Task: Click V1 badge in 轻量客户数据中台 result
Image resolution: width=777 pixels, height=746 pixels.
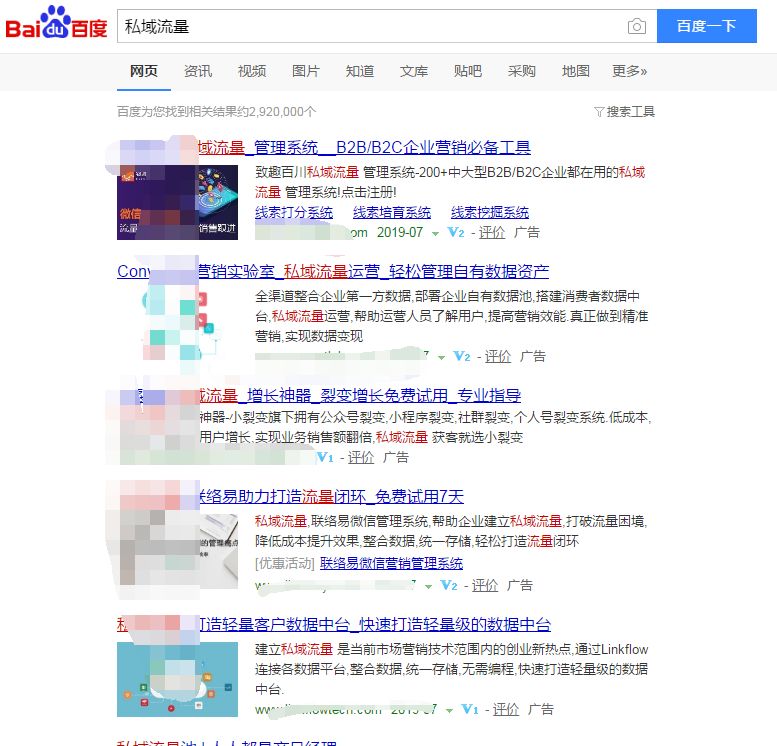Action: [469, 709]
